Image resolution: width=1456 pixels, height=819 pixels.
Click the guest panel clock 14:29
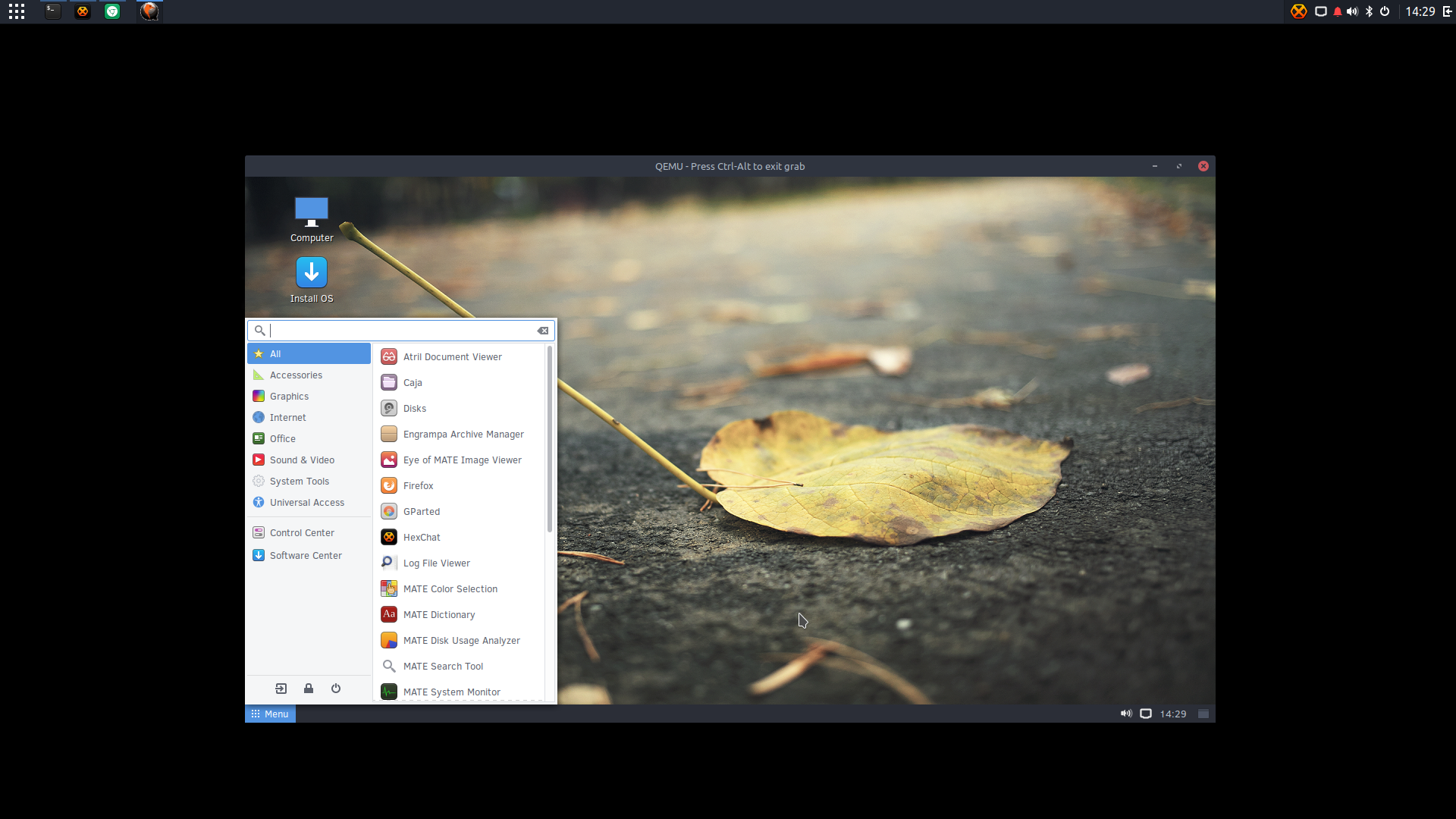1173,714
